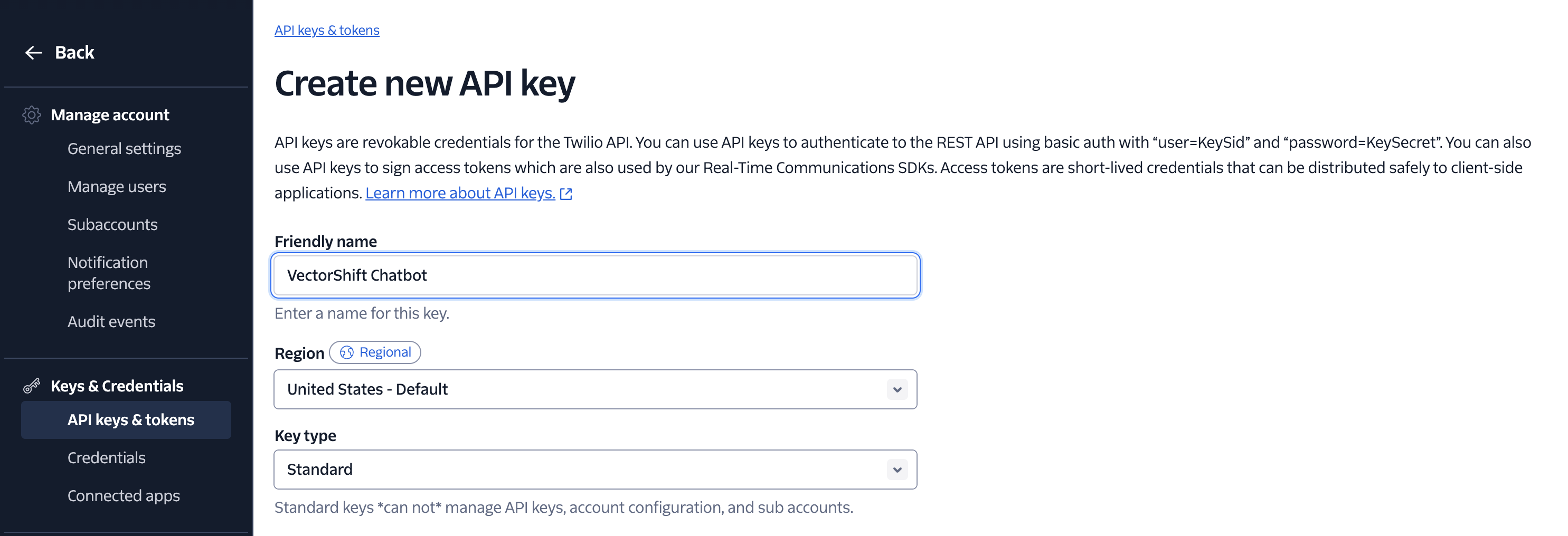Open the Audit events page

pyautogui.click(x=111, y=322)
